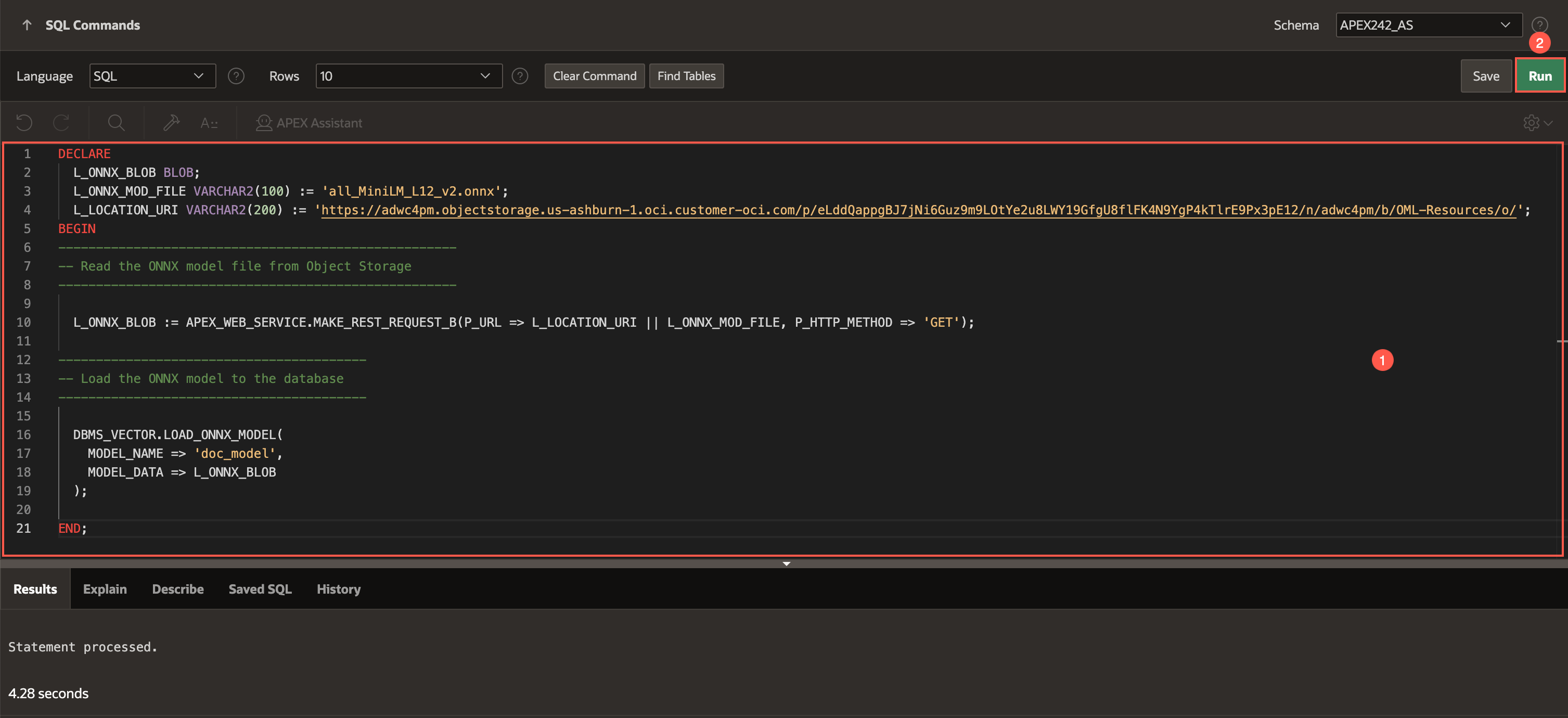Viewport: 1568px width, 718px height.
Task: Switch to the Describe tab
Action: coord(178,589)
